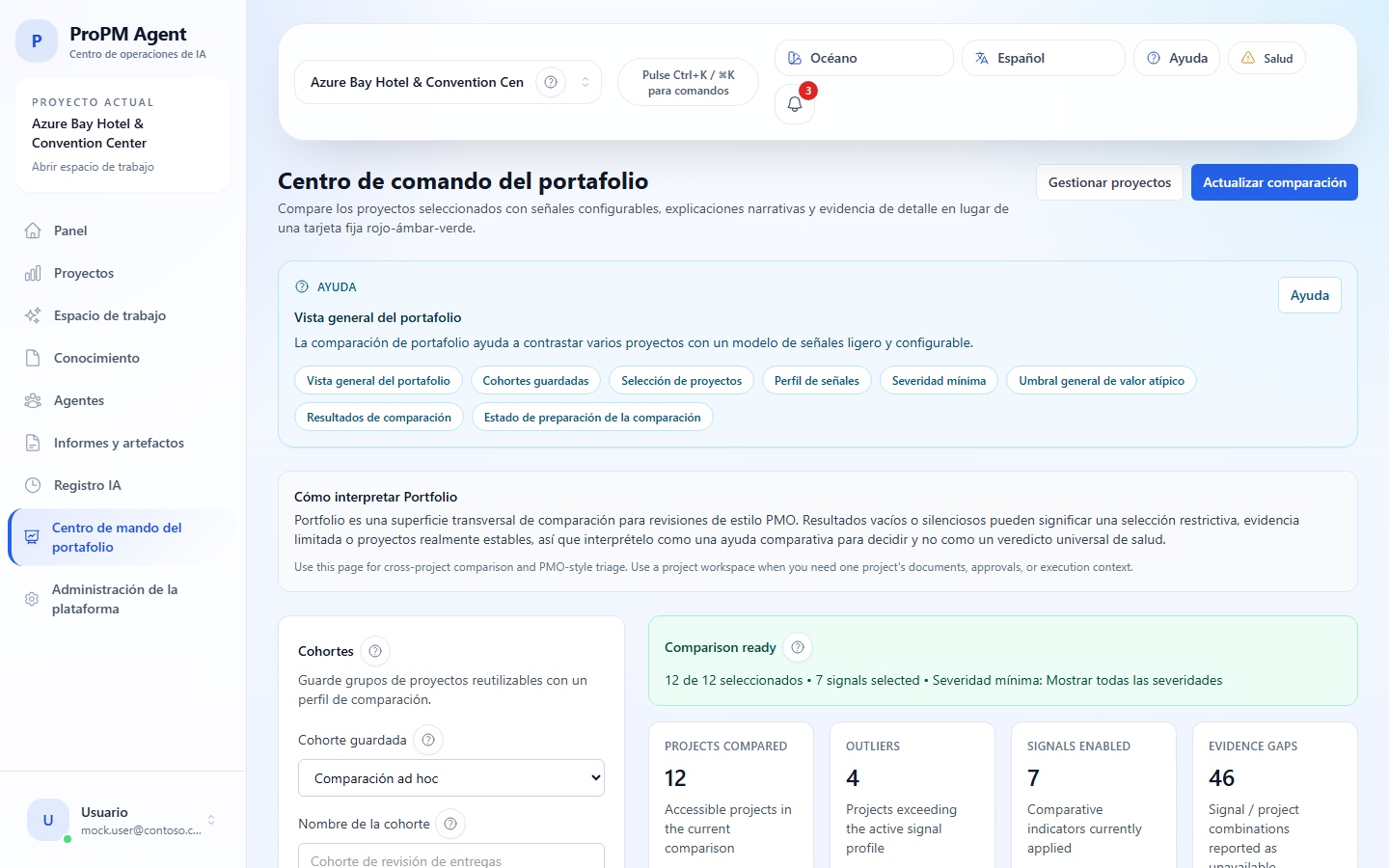Viewport: 1389px width, 868px height.
Task: Click the help icon beside Cohorte guardada
Action: click(x=428, y=740)
